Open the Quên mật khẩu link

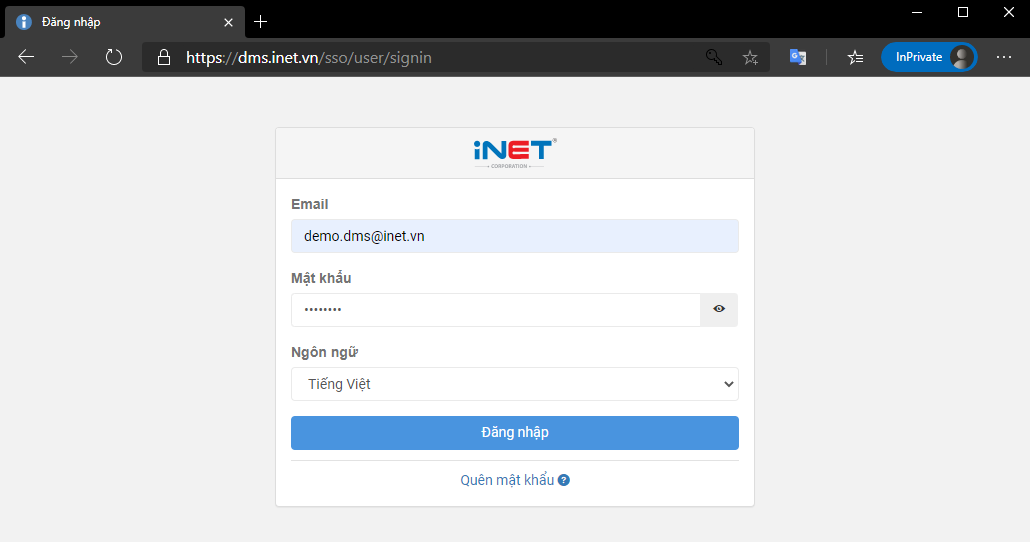click(x=507, y=480)
